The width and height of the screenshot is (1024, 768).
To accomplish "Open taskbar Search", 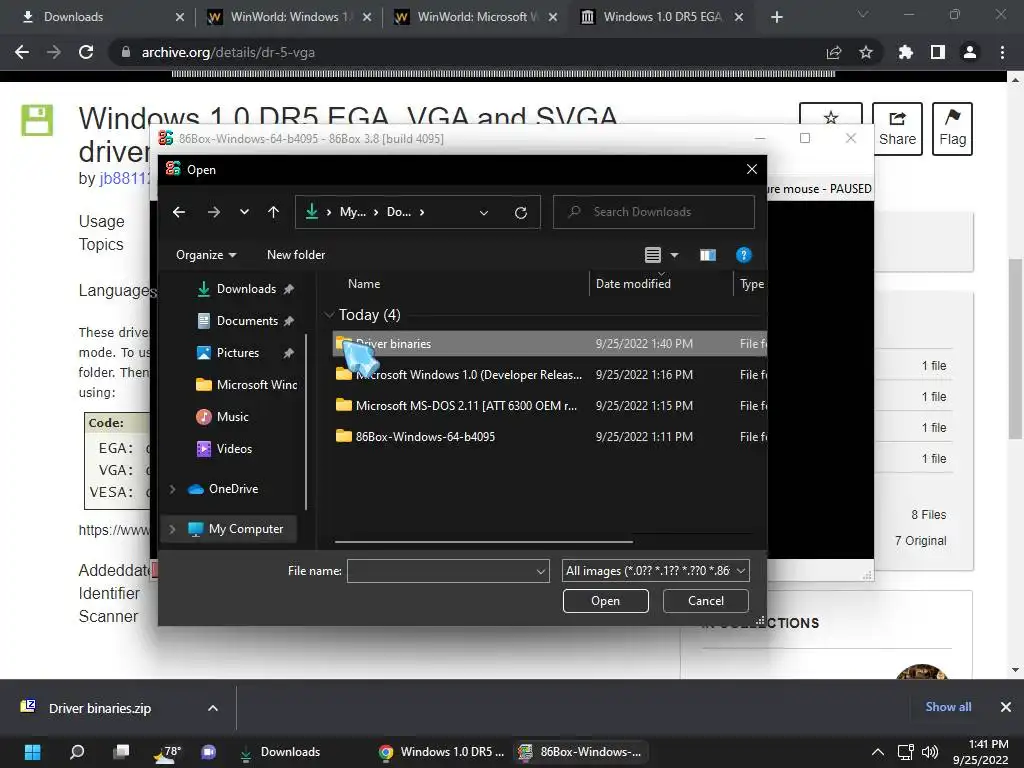I will (x=77, y=752).
